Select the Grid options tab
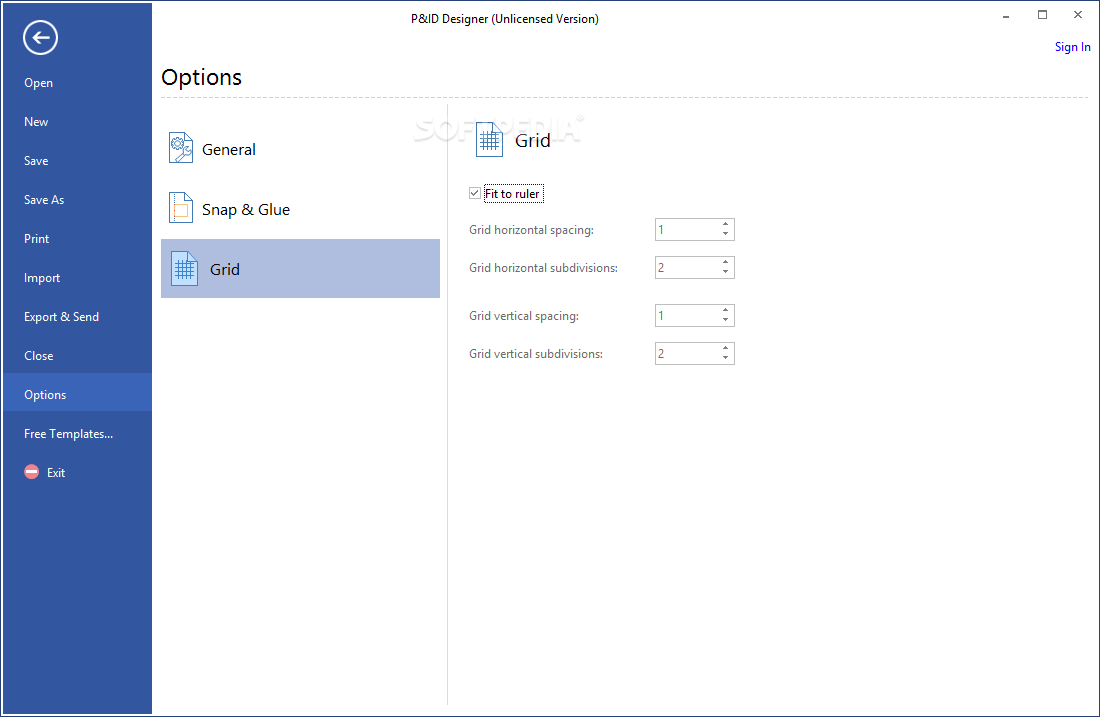This screenshot has height=717, width=1100. click(300, 269)
